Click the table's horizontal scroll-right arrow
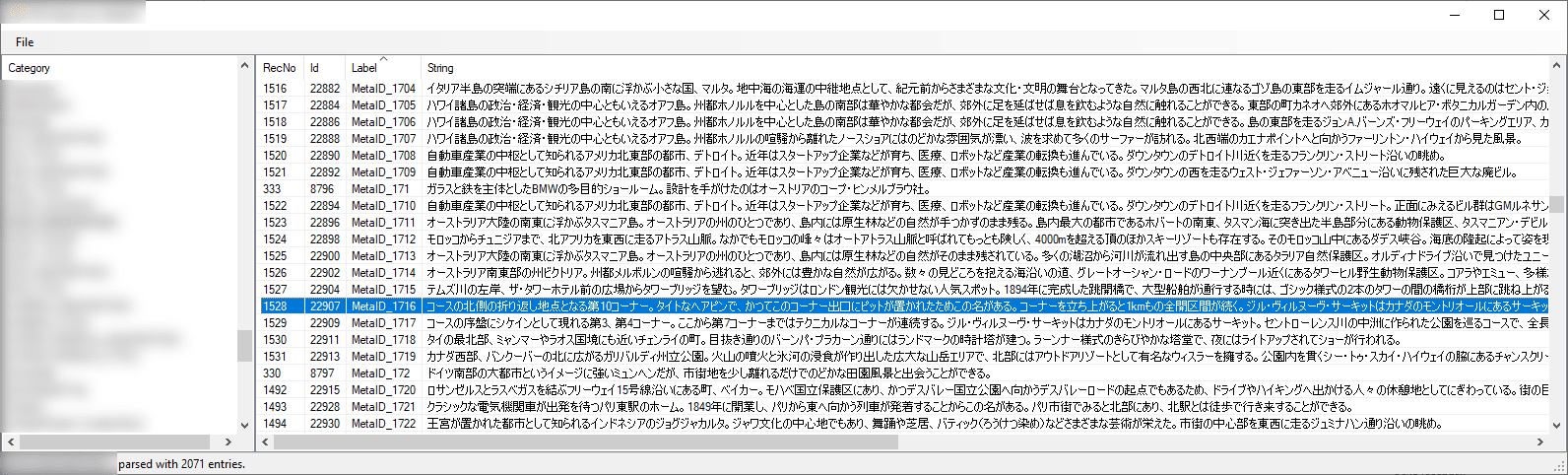The width and height of the screenshot is (1568, 475). tap(1541, 442)
